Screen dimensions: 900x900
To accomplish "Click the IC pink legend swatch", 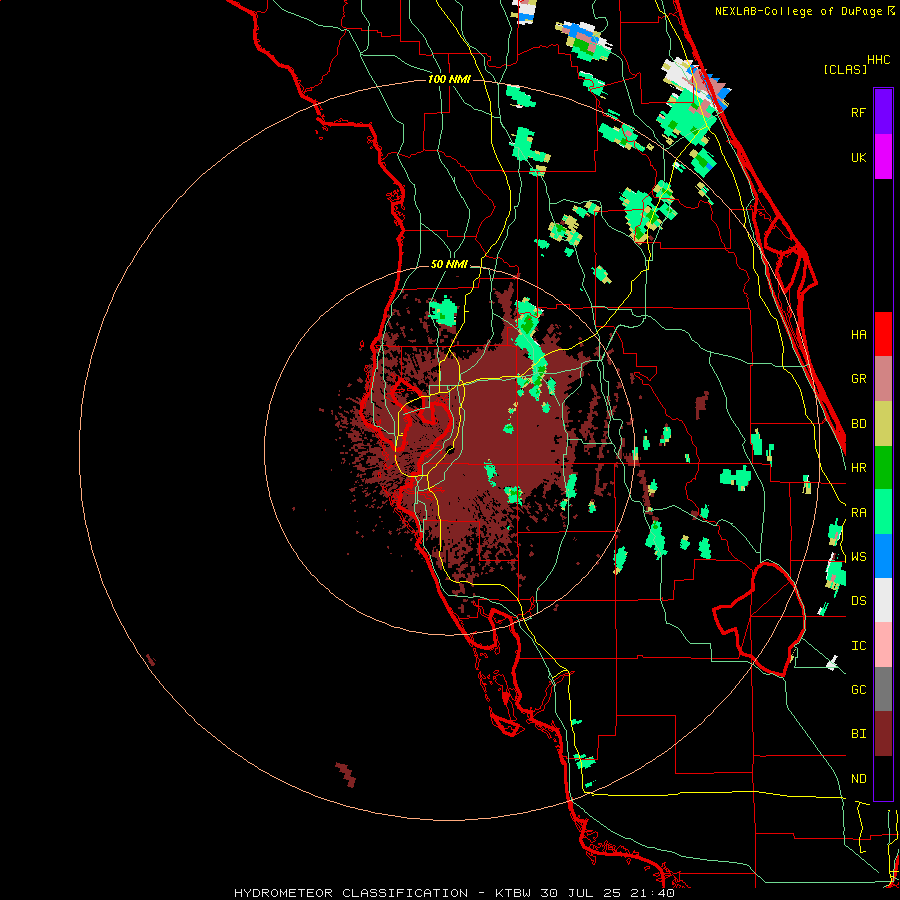I will [x=883, y=645].
